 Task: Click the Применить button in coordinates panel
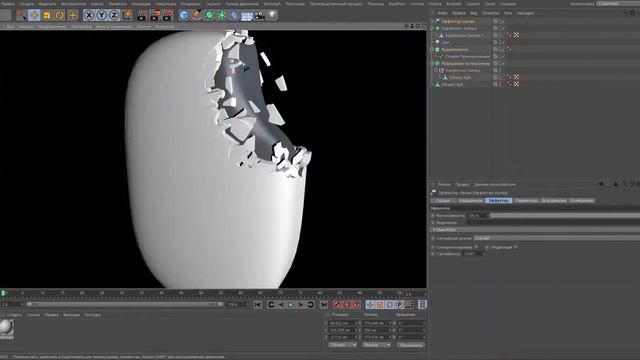pos(411,345)
